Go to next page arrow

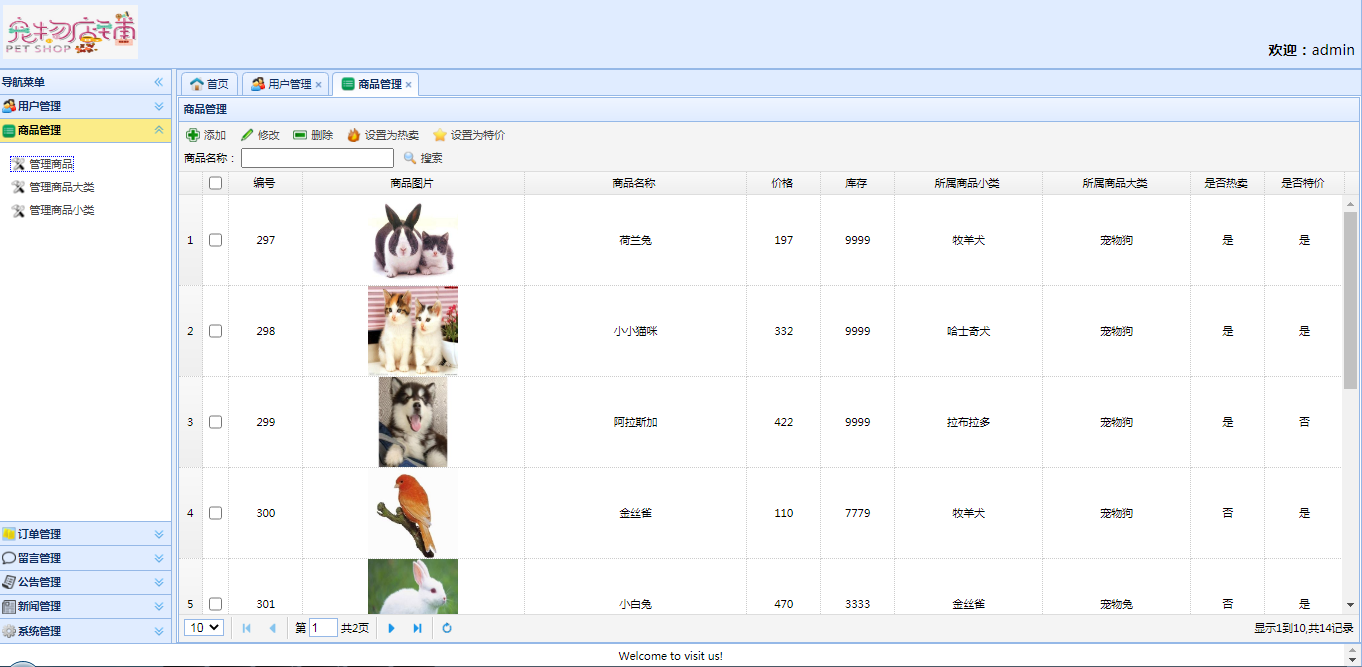click(x=392, y=628)
